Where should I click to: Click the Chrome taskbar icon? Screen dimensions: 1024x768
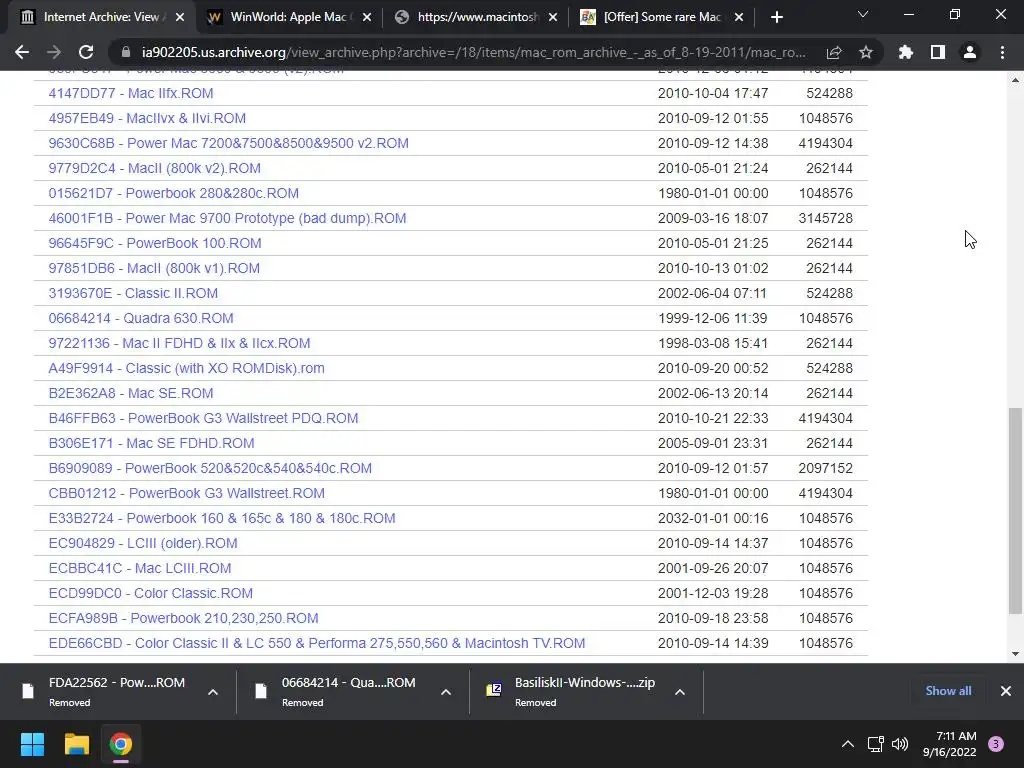(x=121, y=744)
